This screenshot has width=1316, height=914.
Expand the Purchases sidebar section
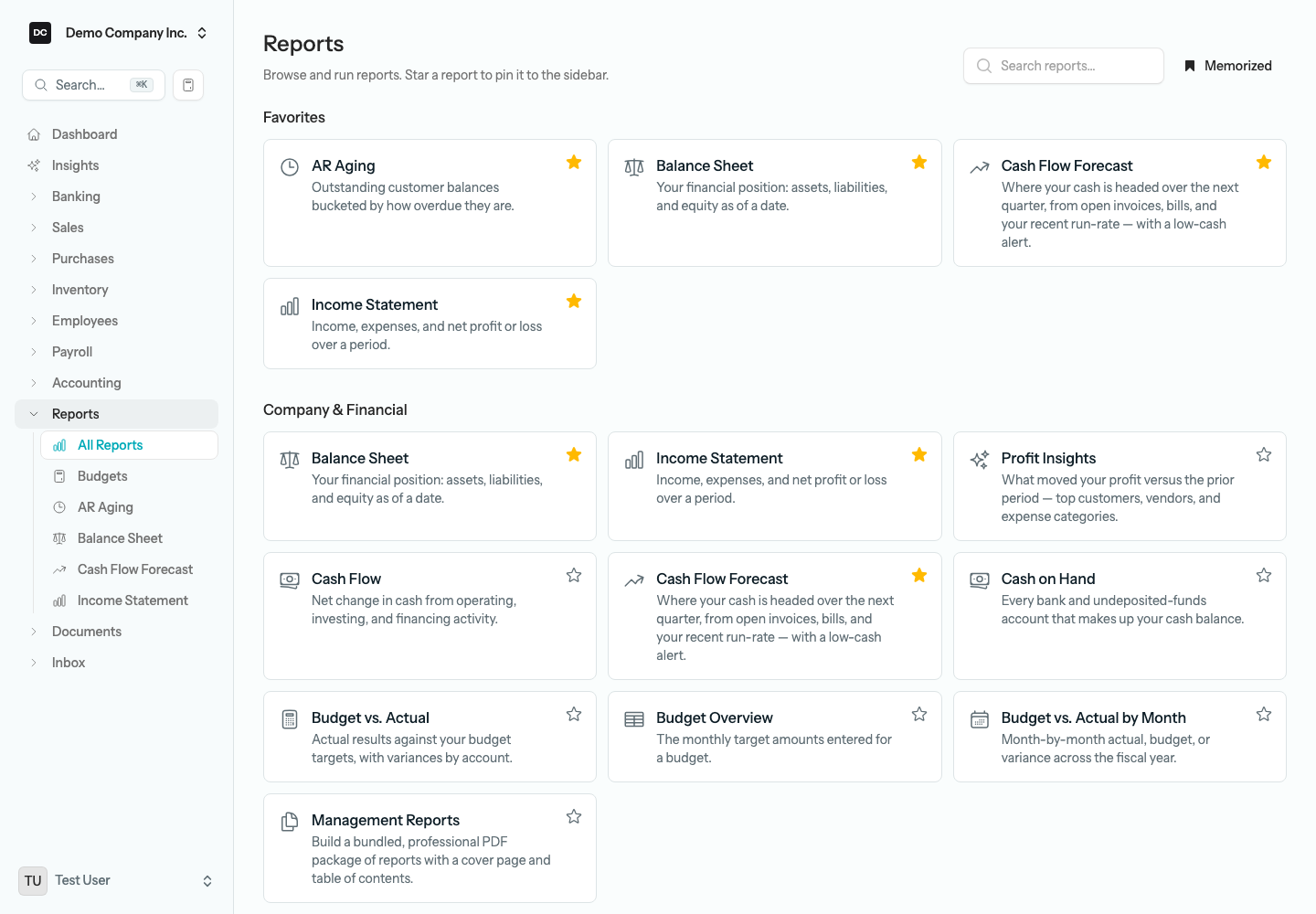[116, 259]
